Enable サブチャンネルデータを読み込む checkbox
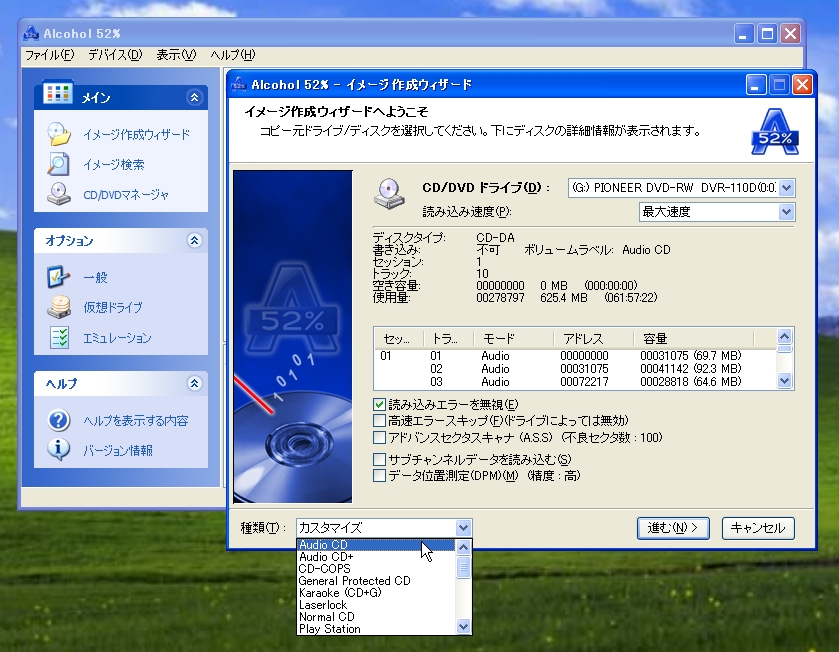 pos(379,459)
